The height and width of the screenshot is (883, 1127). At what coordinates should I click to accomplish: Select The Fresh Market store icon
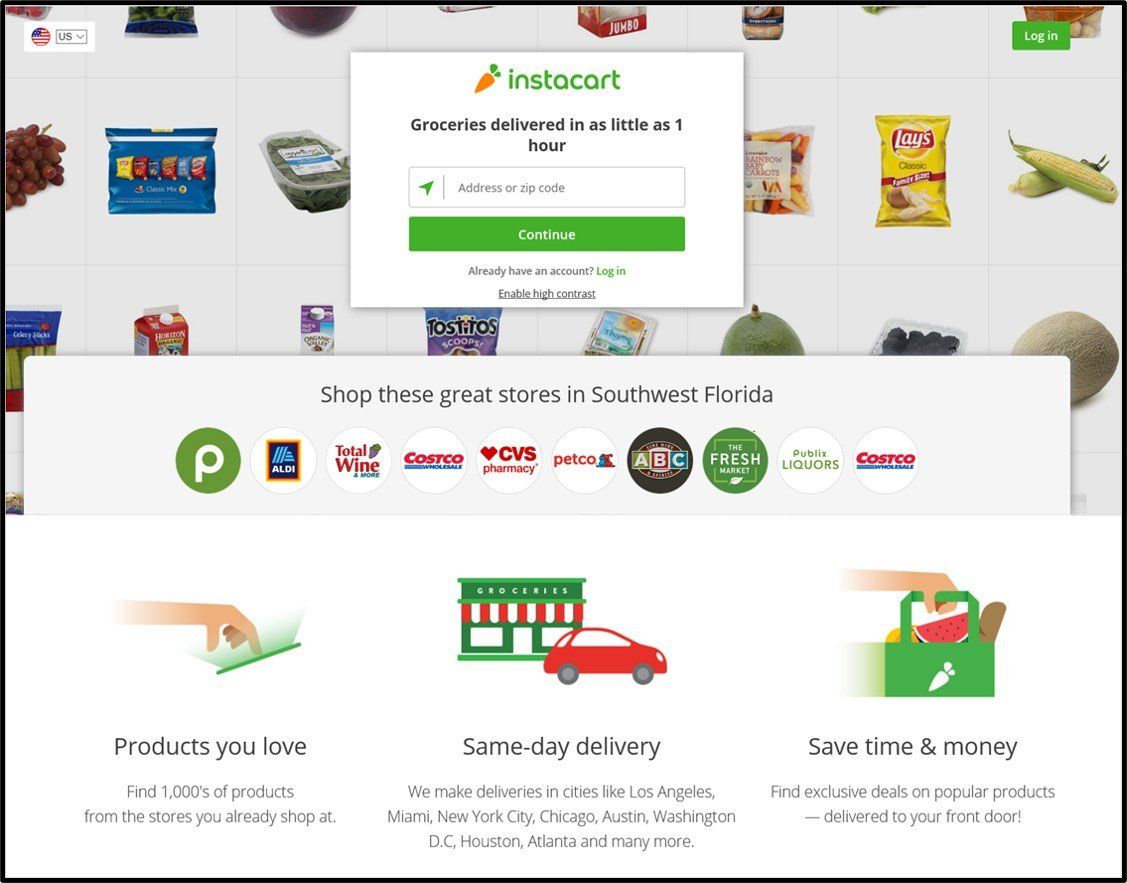tap(735, 461)
